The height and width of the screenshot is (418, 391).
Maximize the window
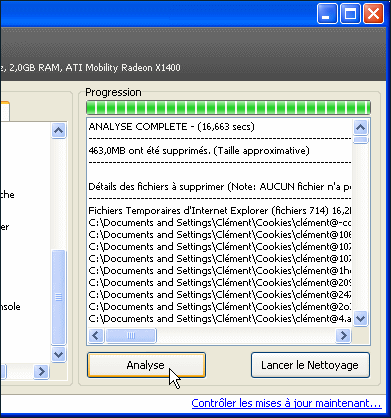click(x=350, y=14)
